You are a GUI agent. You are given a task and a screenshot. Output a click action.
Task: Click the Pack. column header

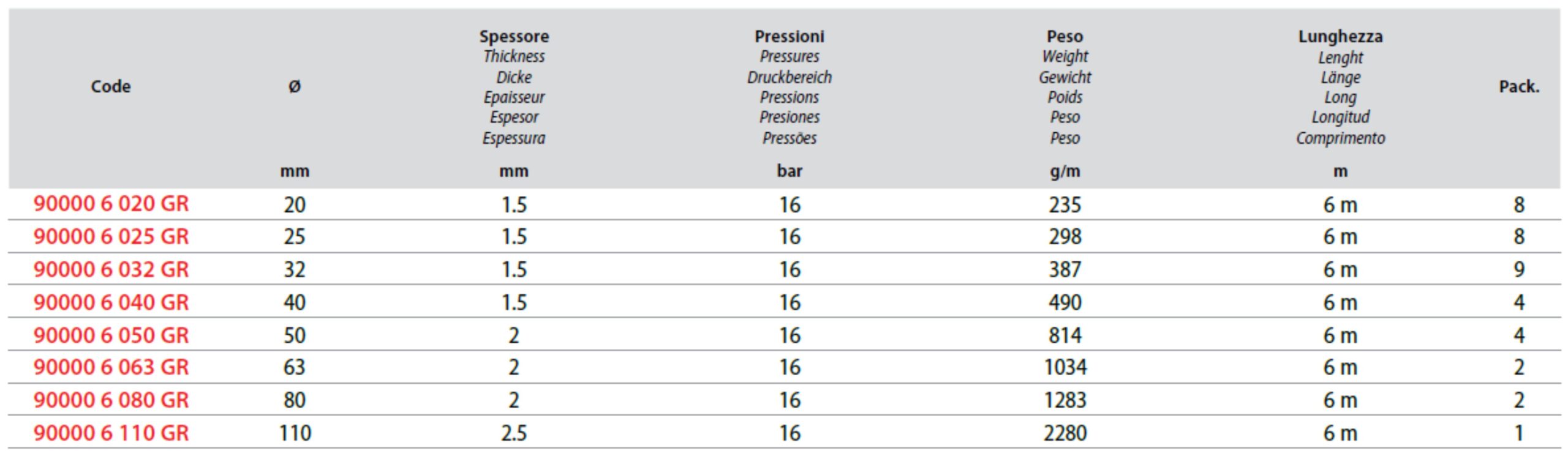click(1519, 86)
